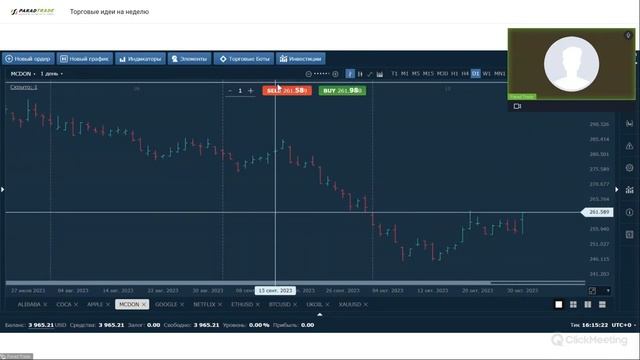Open the UKOIL chart tab
The image size is (640, 360).
pos(314,304)
